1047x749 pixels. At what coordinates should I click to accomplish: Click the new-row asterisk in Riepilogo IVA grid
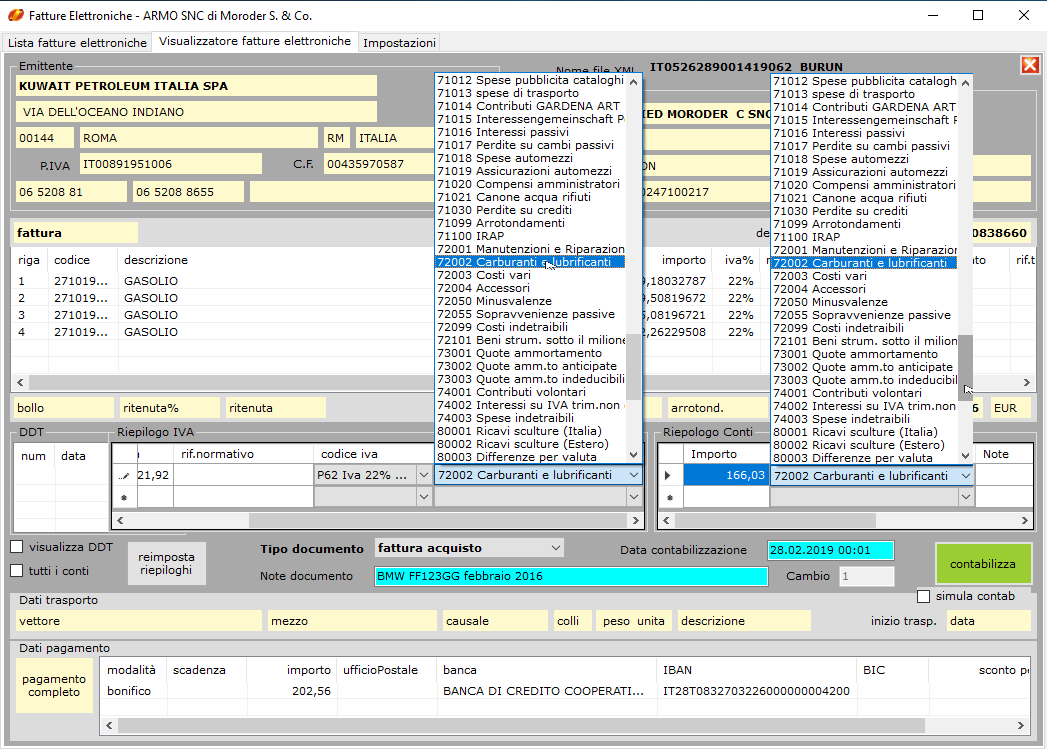124,497
